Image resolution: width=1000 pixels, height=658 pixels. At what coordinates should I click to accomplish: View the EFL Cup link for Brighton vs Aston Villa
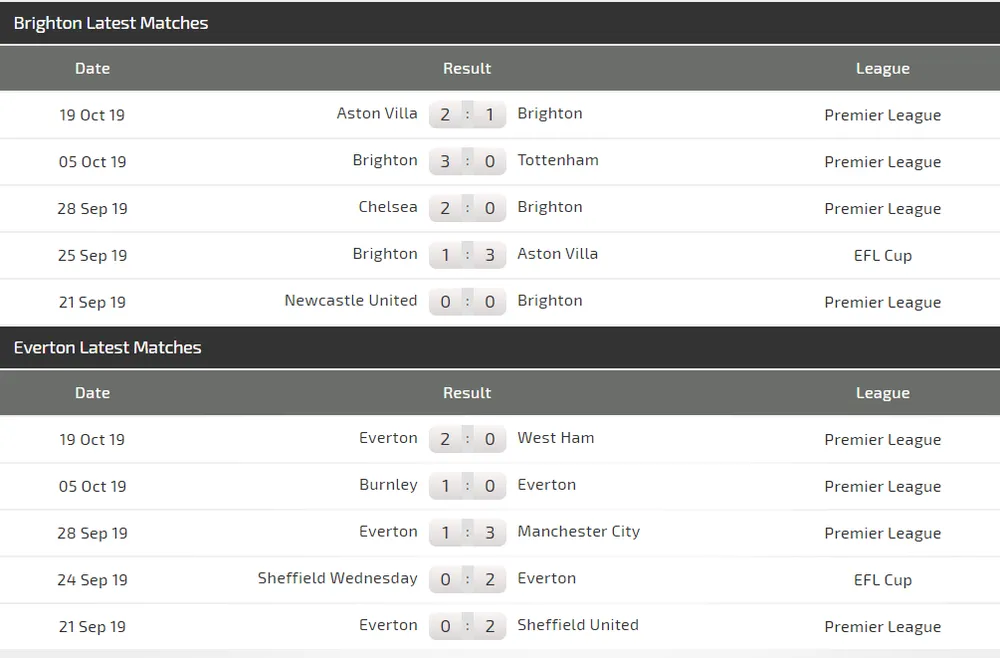[883, 255]
